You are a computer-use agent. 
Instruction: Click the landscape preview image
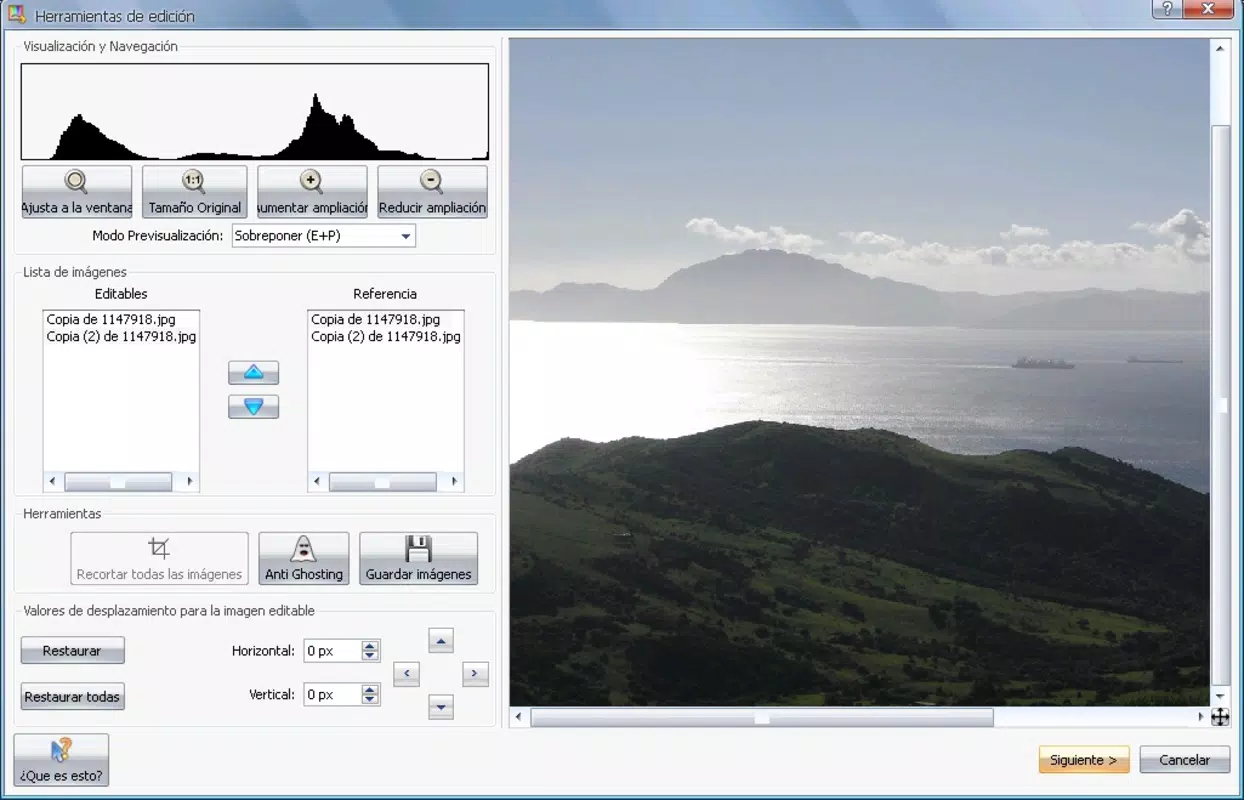pos(860,372)
